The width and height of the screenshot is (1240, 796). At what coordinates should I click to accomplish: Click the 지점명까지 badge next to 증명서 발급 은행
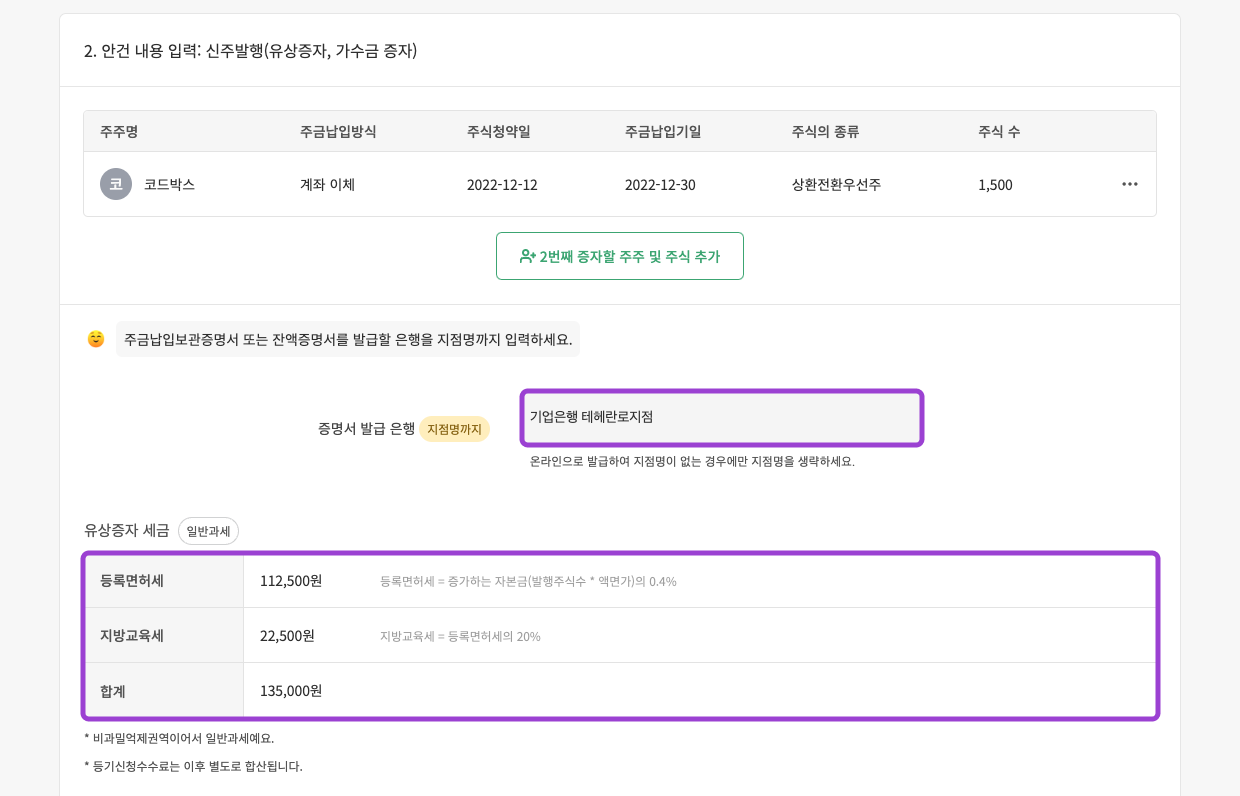[454, 429]
